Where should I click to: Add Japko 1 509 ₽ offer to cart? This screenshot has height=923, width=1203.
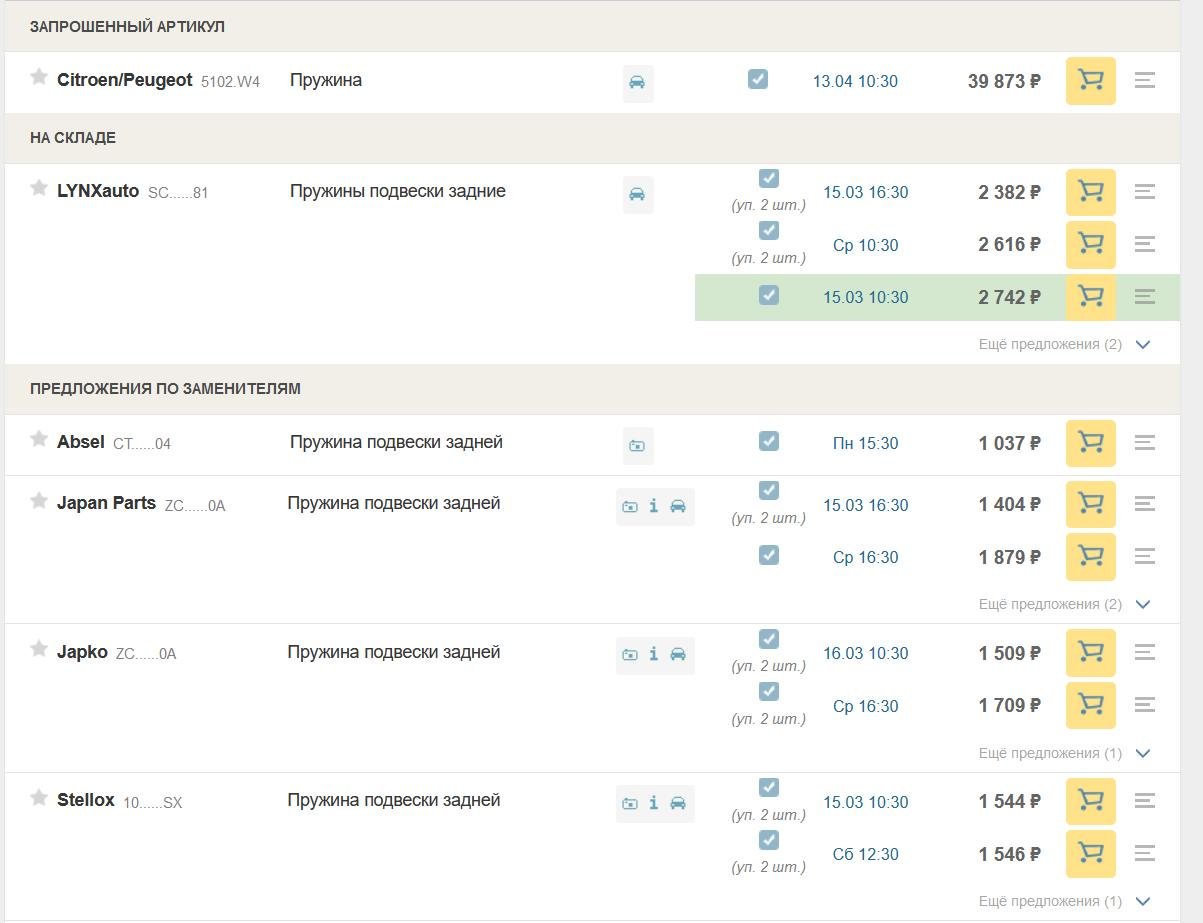click(1091, 653)
